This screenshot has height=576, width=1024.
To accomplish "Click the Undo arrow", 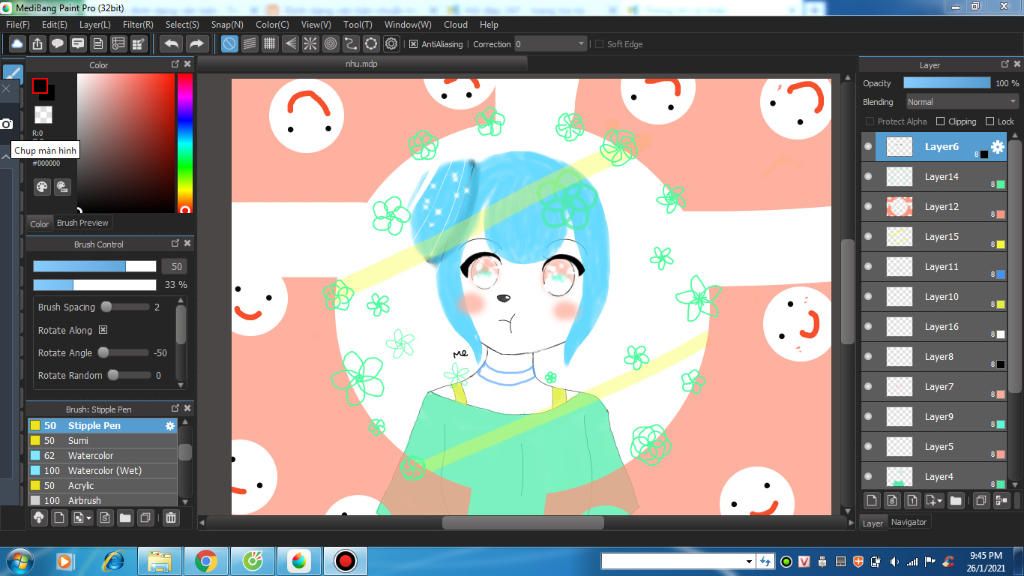I will 171,44.
